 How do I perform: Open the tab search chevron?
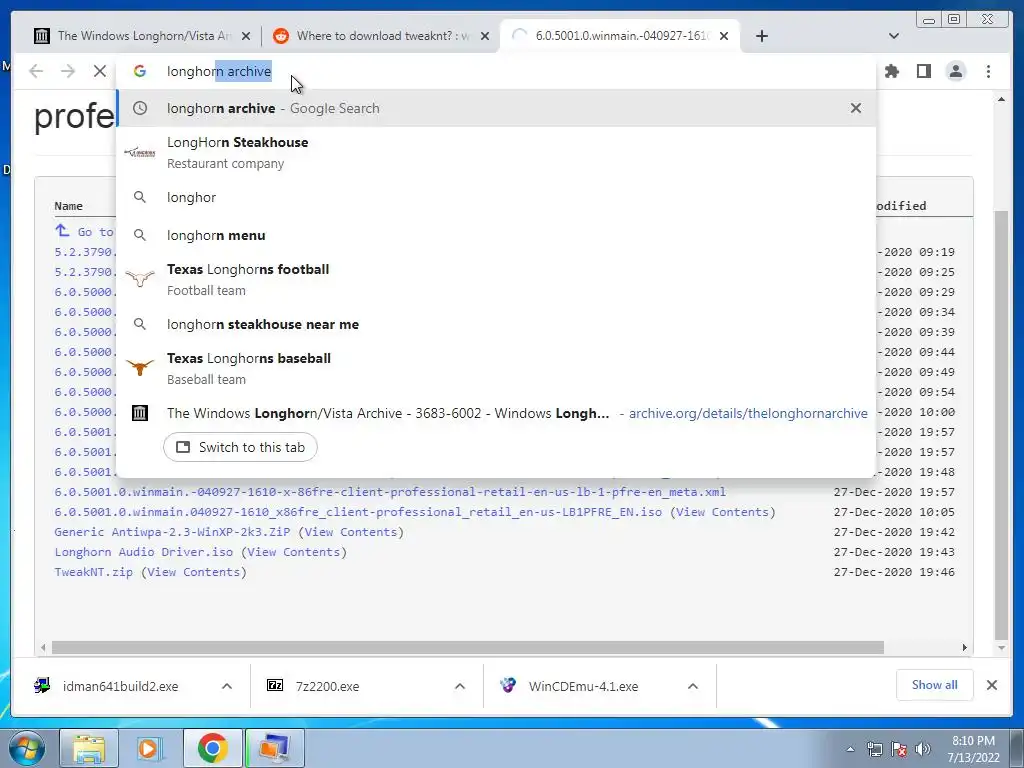[894, 36]
